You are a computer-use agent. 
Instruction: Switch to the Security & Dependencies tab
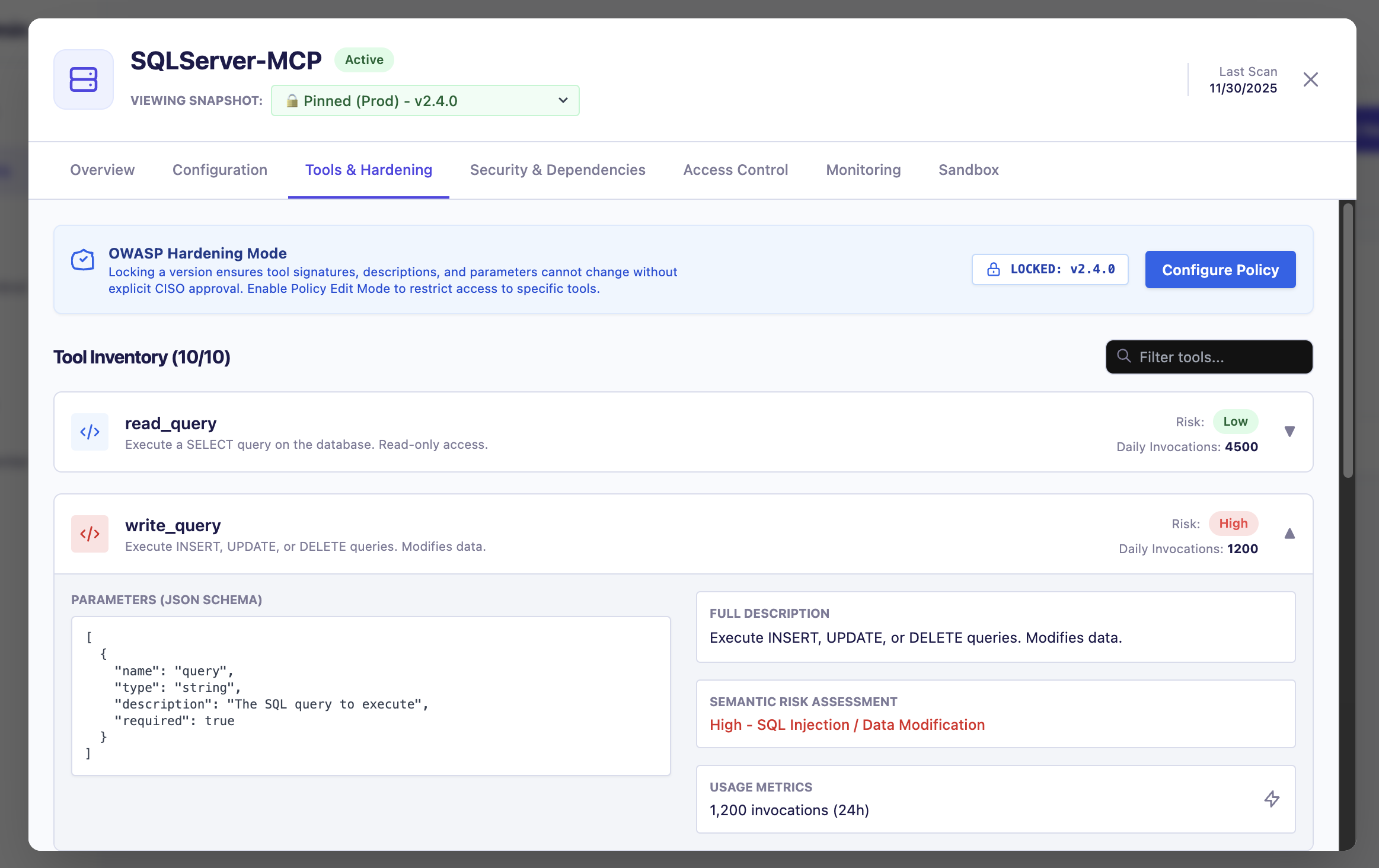[x=557, y=170]
